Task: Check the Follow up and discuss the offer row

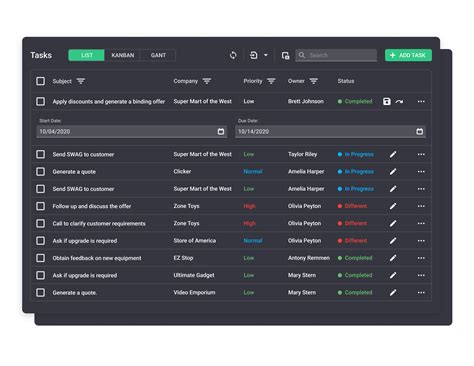Action: [x=41, y=206]
